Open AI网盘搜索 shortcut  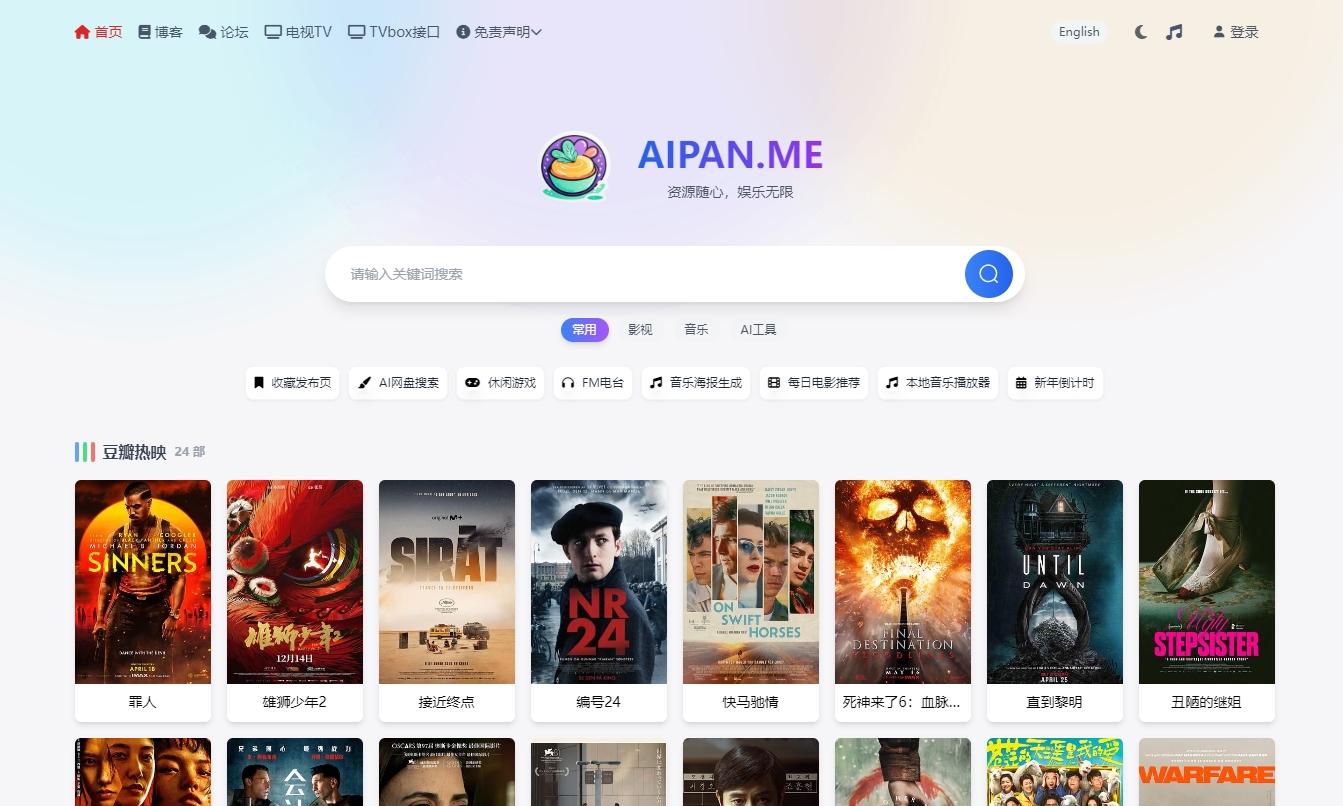(398, 383)
